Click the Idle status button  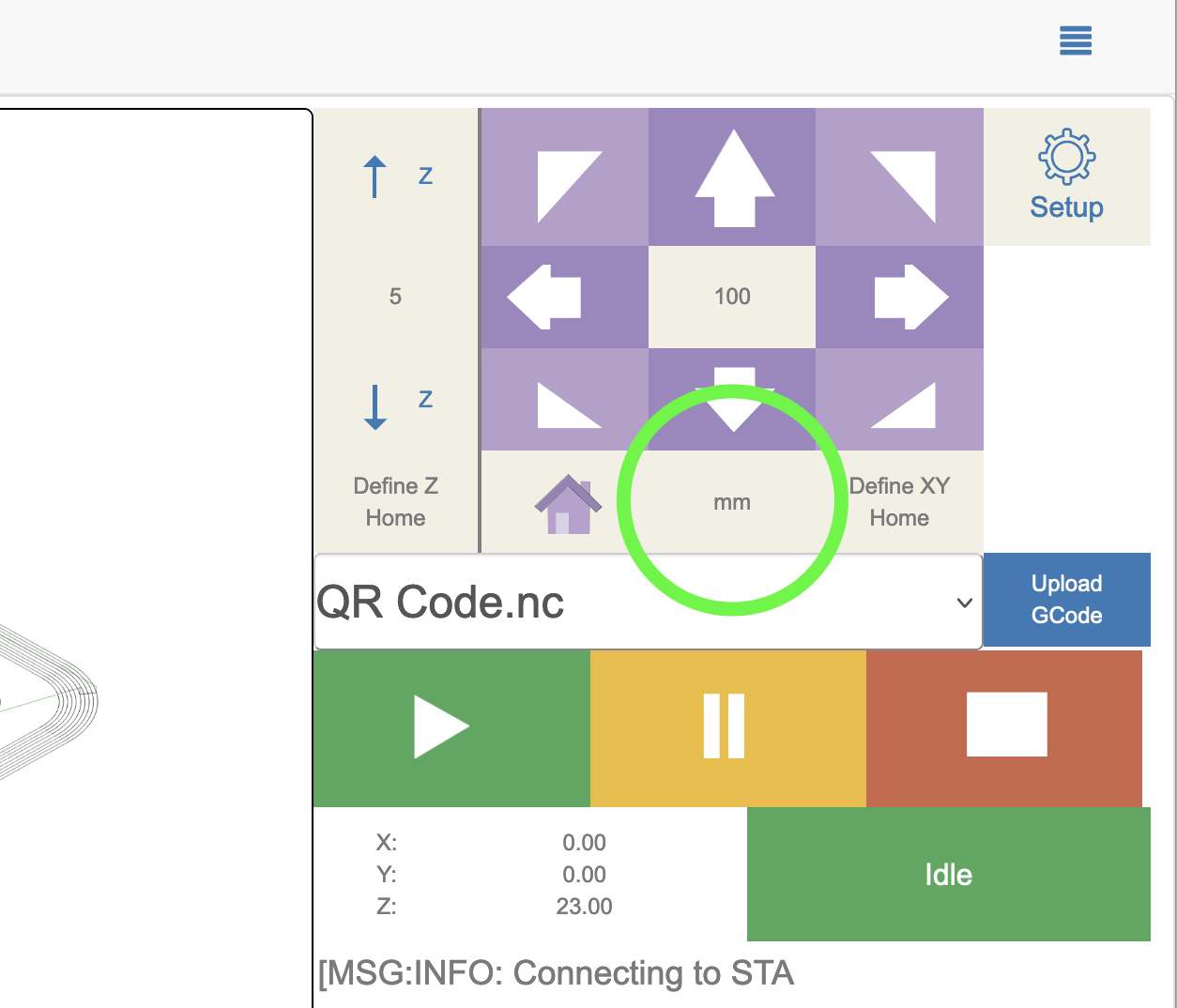(x=949, y=875)
